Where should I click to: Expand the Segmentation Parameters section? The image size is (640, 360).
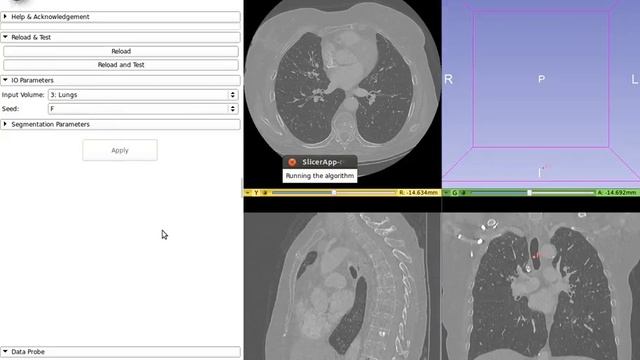point(120,124)
